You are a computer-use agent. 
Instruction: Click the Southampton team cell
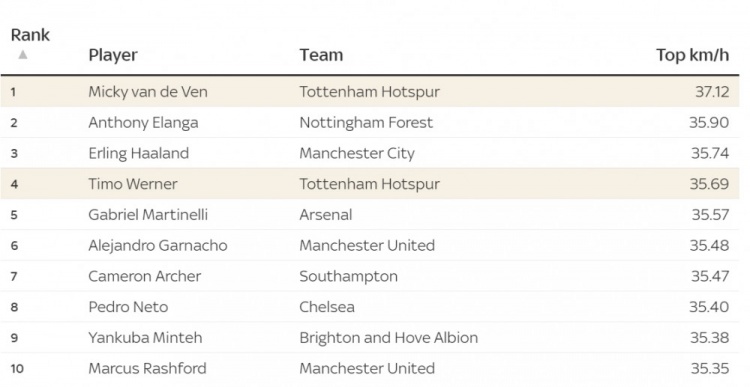pos(348,276)
